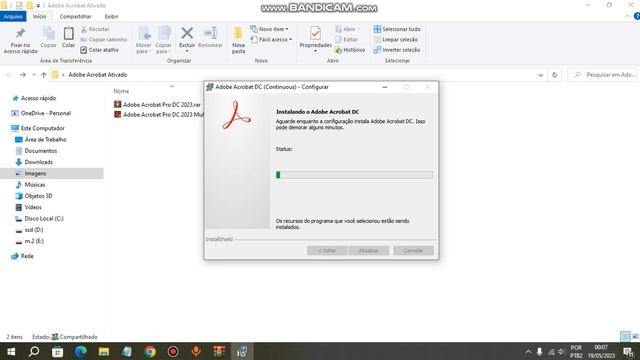
Task: Select Este Computador in the sidebar
Action: coord(38,128)
